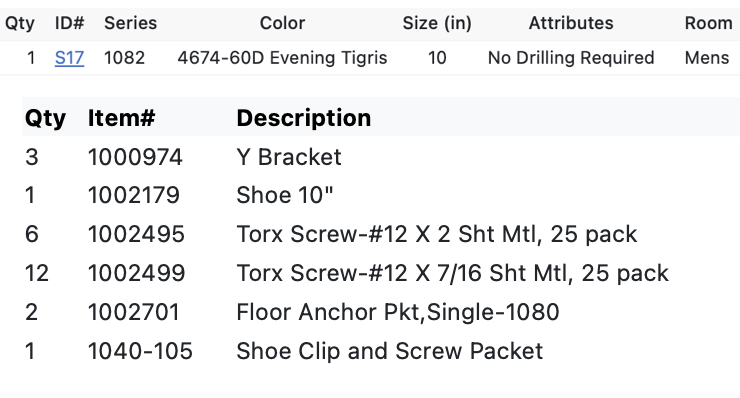The image size is (740, 398).
Task: Click the Series column header
Action: pos(130,23)
